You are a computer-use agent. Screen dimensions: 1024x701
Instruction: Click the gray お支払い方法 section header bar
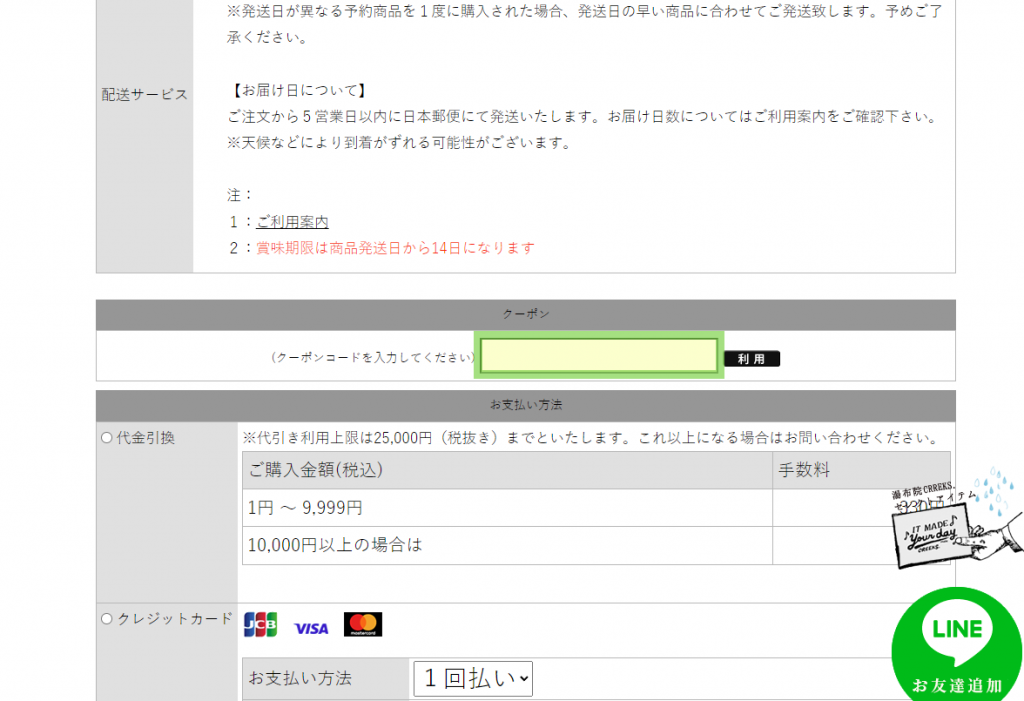tap(525, 405)
